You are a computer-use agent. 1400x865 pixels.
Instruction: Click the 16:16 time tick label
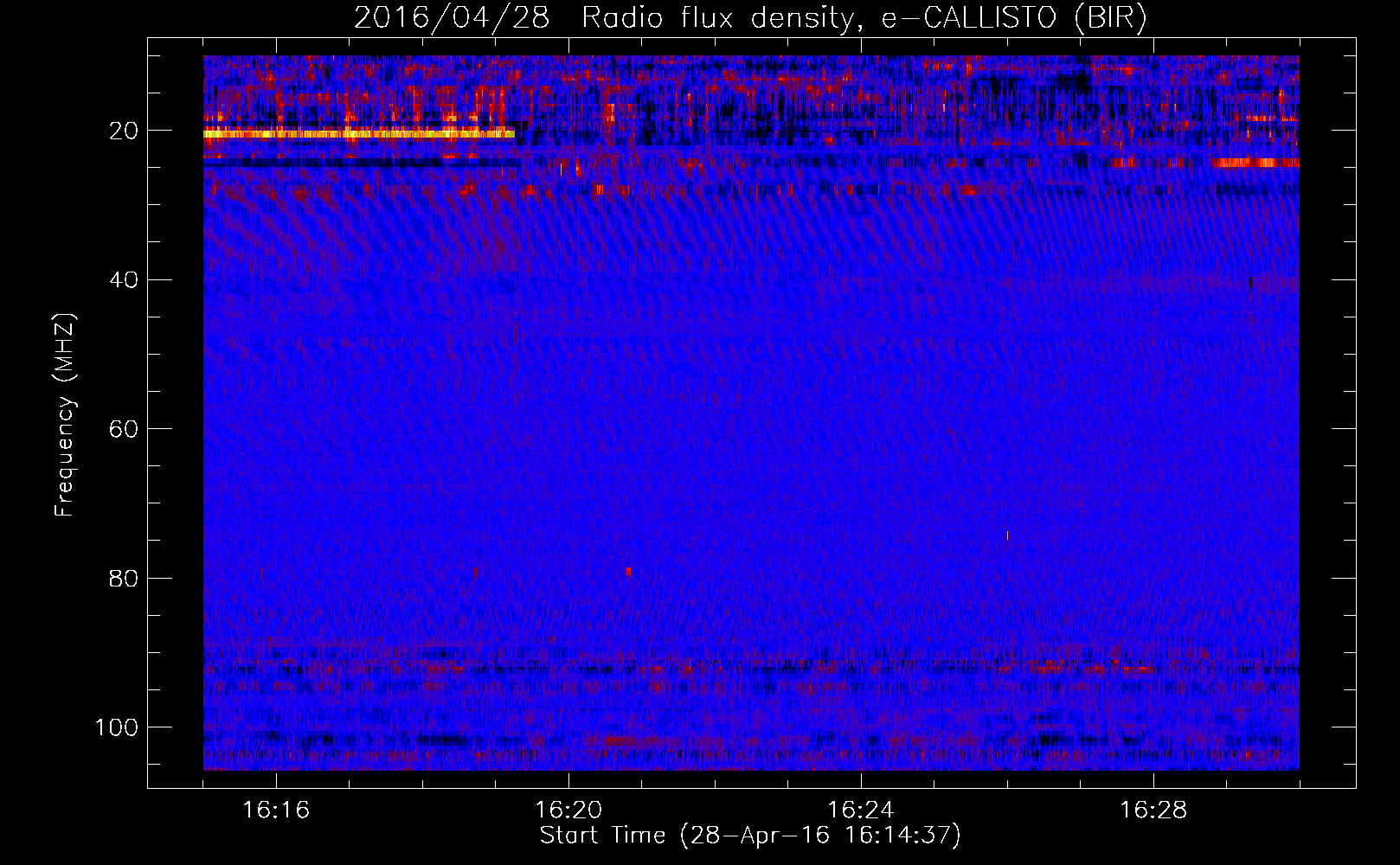[276, 810]
